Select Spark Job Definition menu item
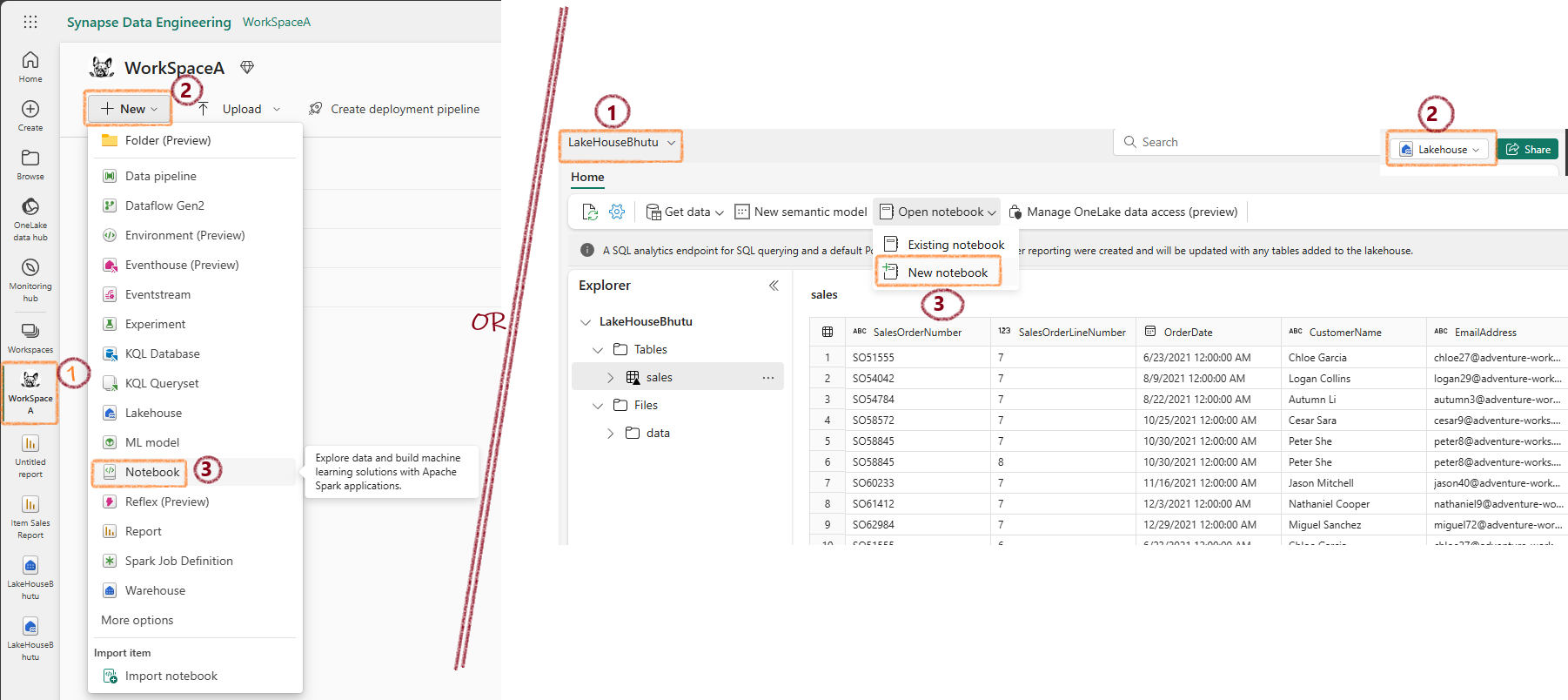1568x700 pixels. tap(195, 561)
